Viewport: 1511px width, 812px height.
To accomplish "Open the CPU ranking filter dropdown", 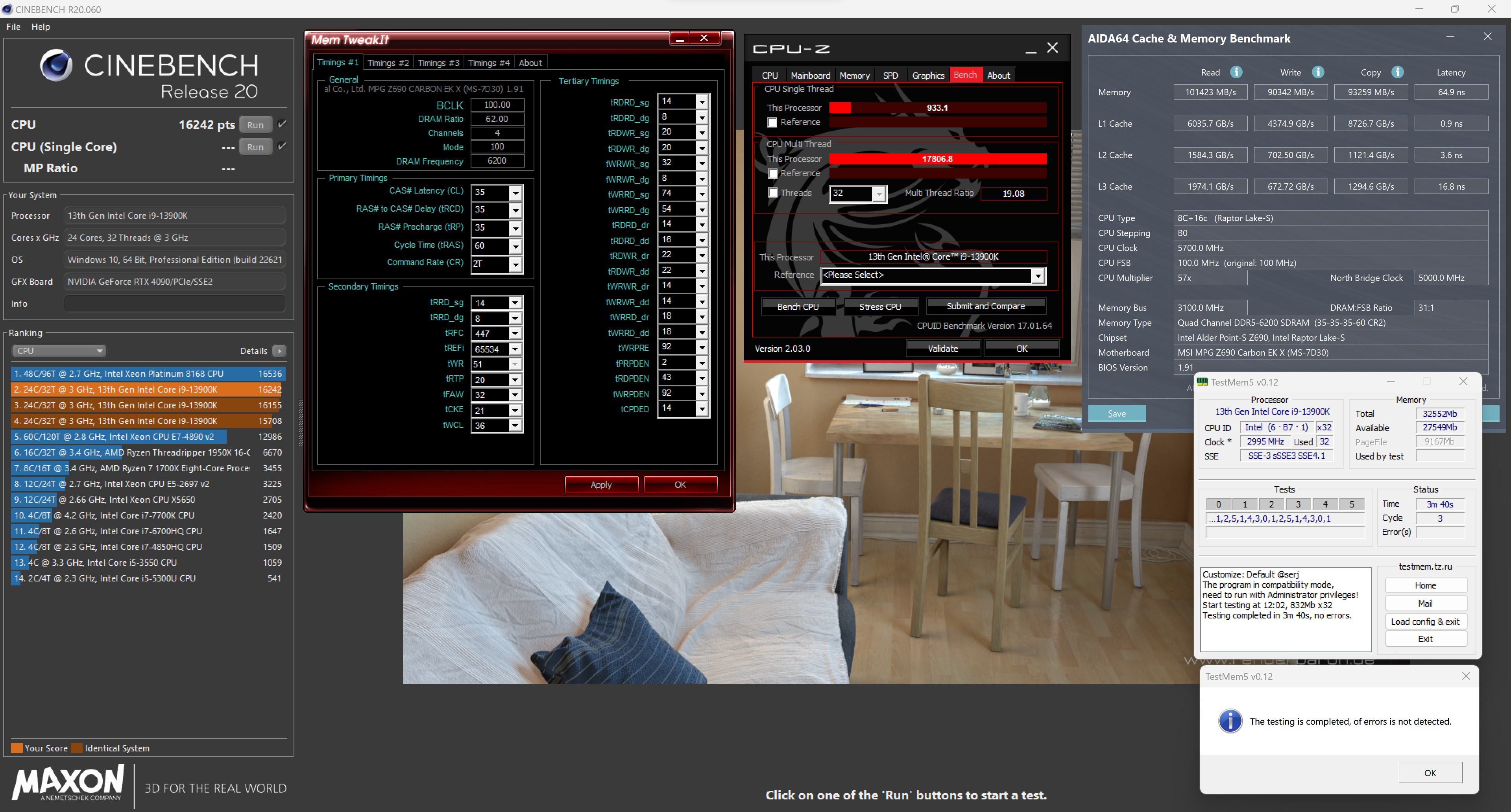I will click(x=59, y=351).
